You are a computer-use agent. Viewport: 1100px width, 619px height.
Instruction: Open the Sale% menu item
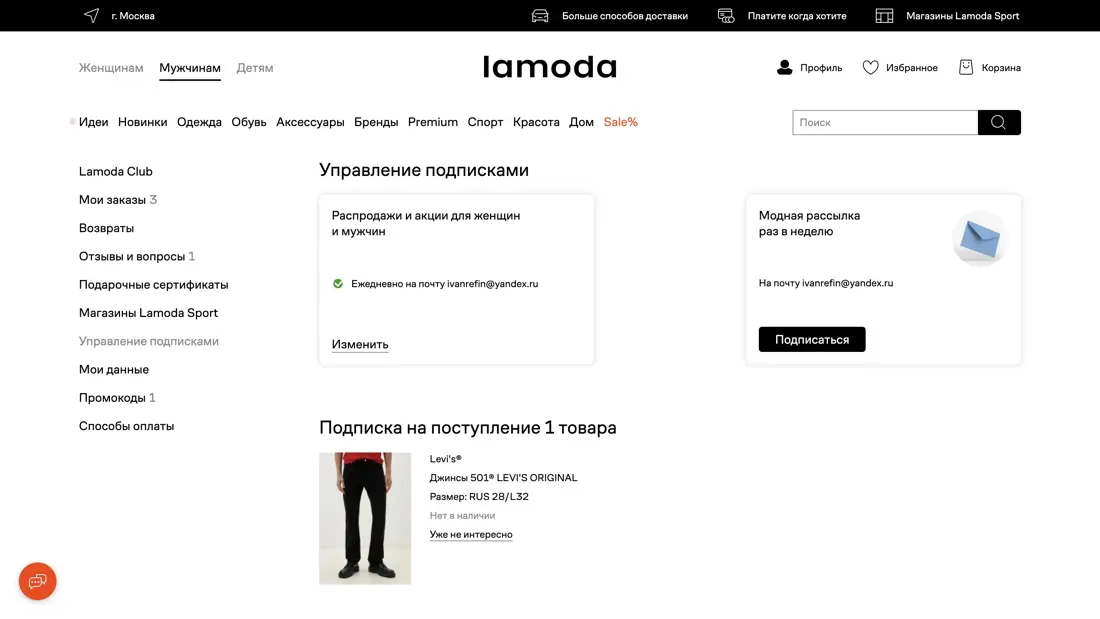(x=620, y=122)
